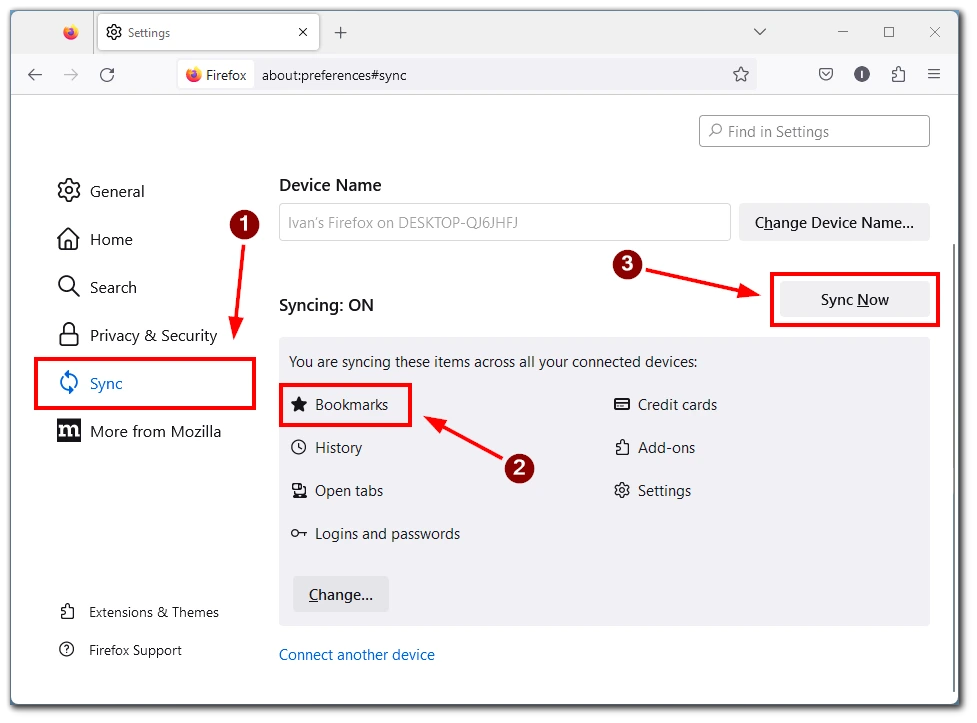Open Extensions & Themes link
The width and height of the screenshot is (977, 723).
point(139,612)
